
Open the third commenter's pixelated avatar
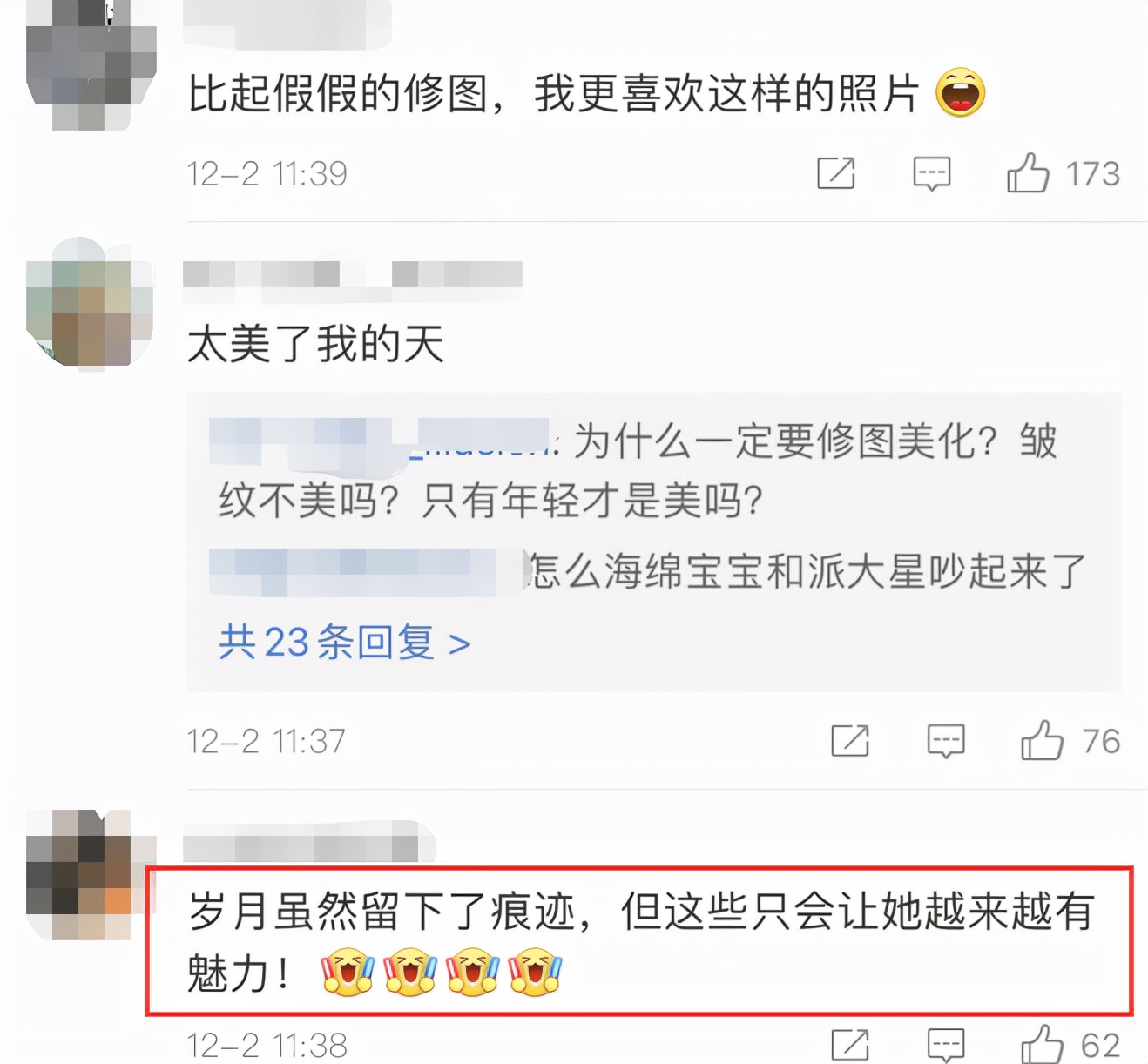point(91,875)
